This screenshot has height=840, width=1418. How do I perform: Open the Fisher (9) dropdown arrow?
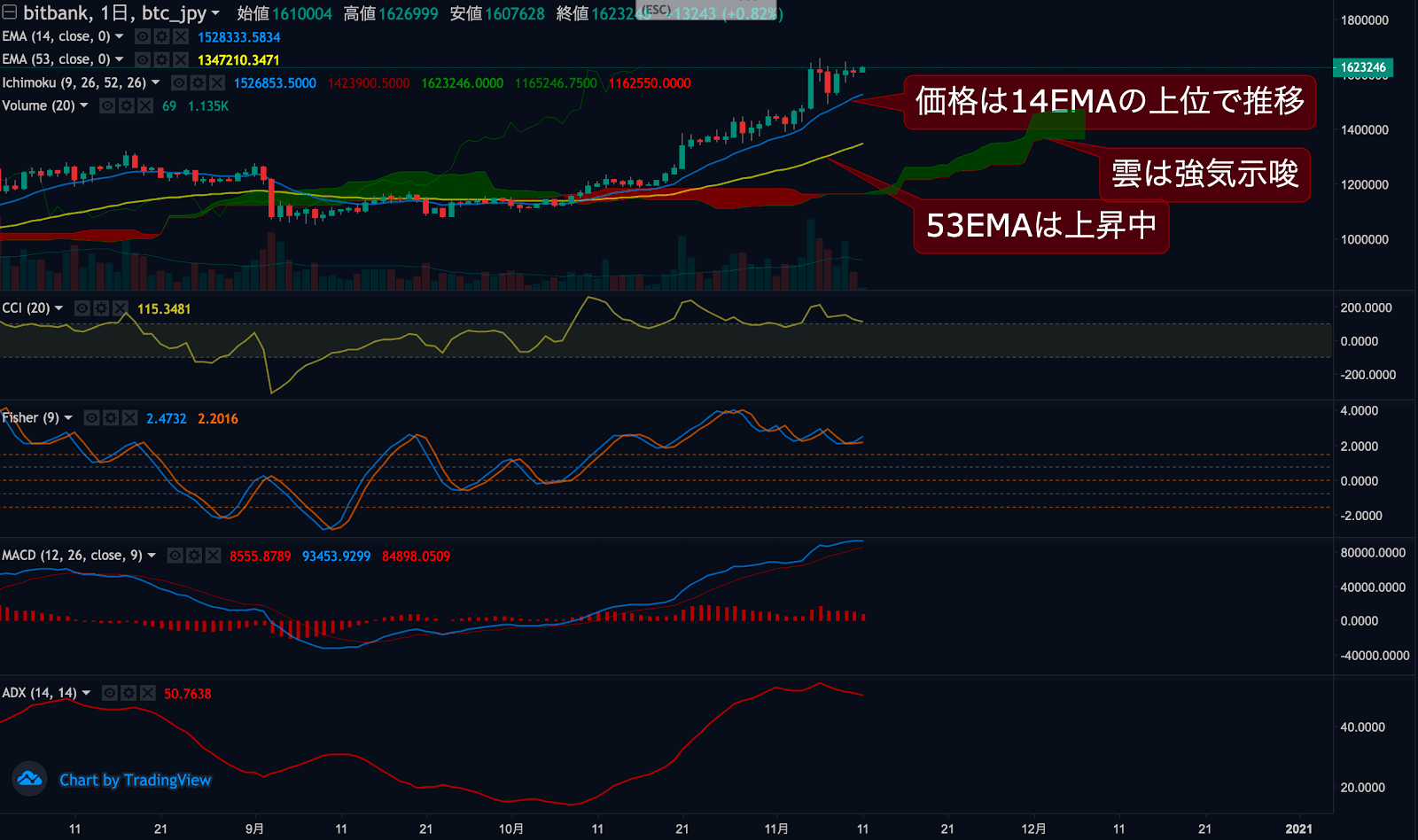[x=68, y=418]
